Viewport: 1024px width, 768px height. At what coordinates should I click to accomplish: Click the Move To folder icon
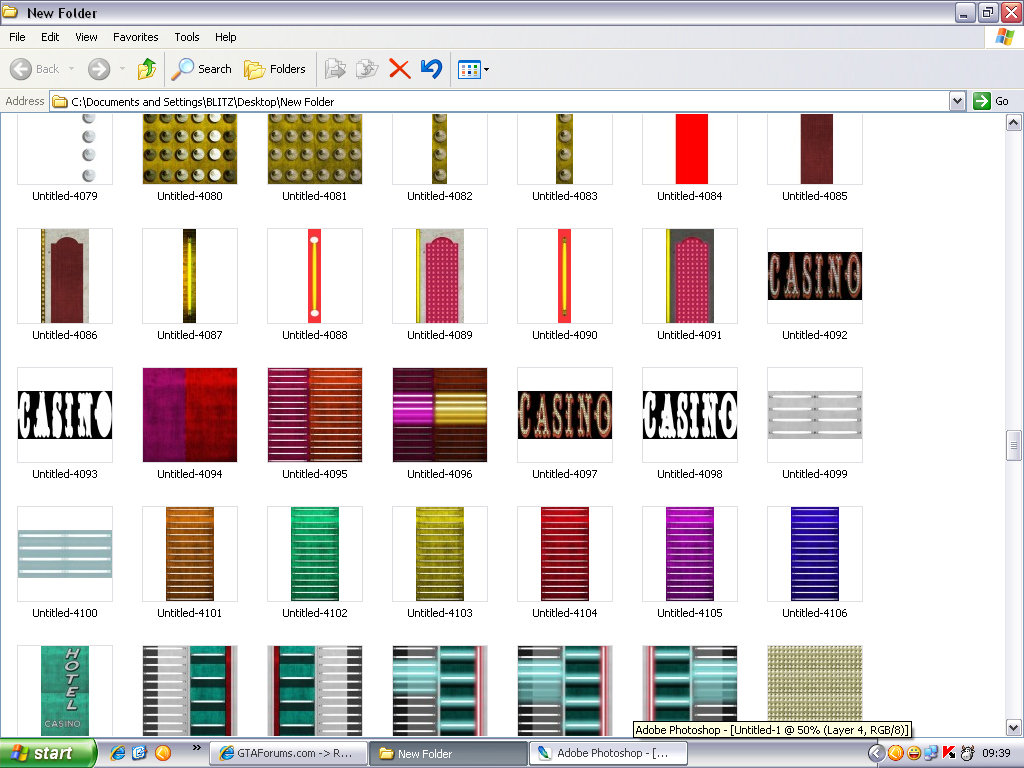coord(335,69)
